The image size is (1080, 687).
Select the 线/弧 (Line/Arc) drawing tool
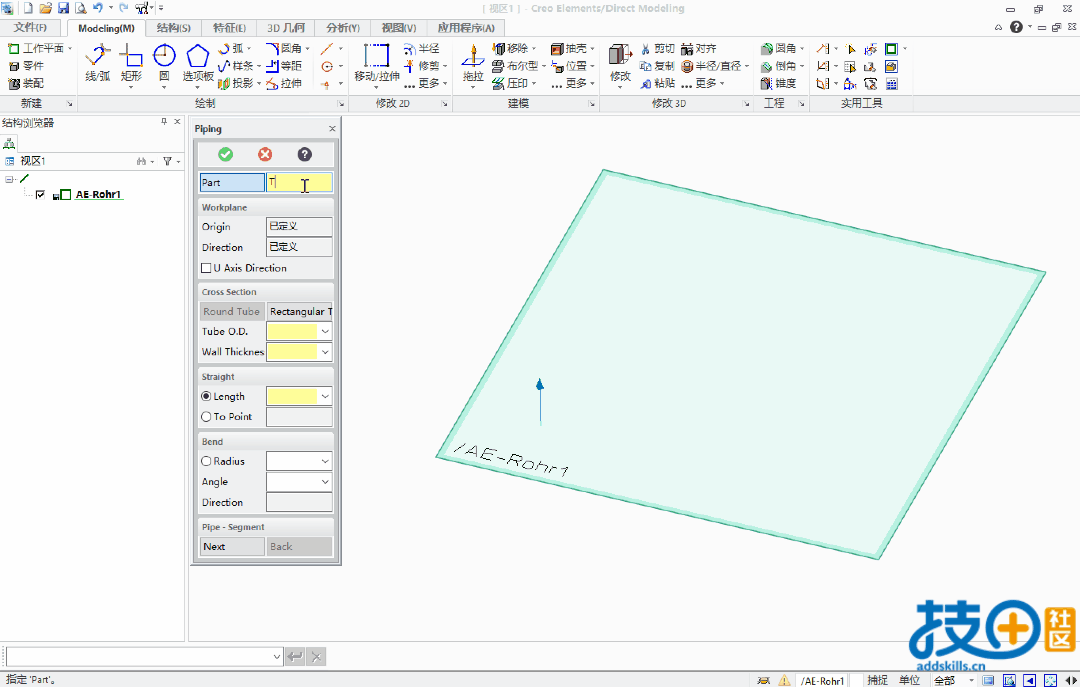[x=98, y=63]
